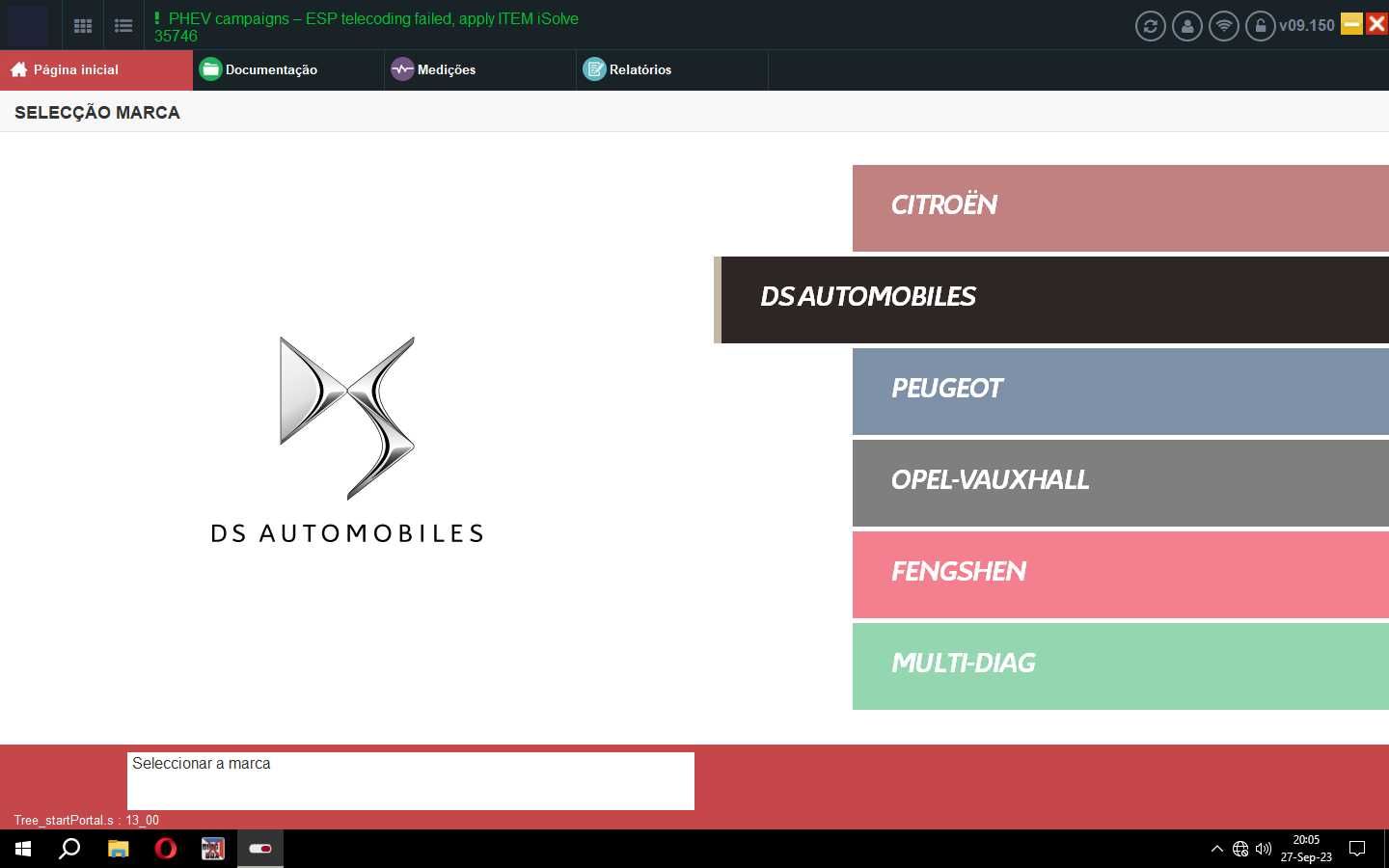This screenshot has width=1389, height=868.
Task: Open the Documentação tab
Action: [288, 69]
